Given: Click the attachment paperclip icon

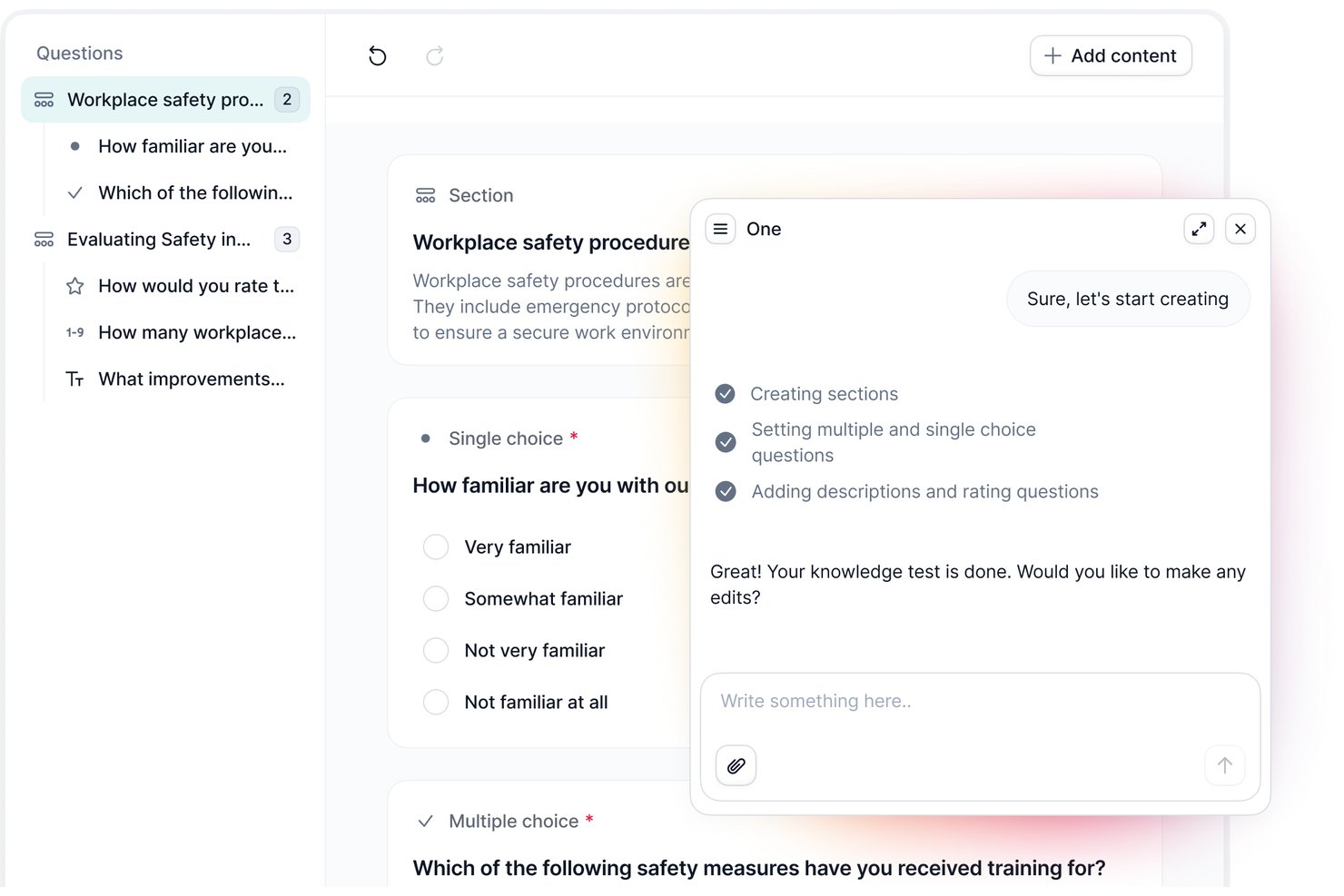Looking at the screenshot, I should [736, 765].
